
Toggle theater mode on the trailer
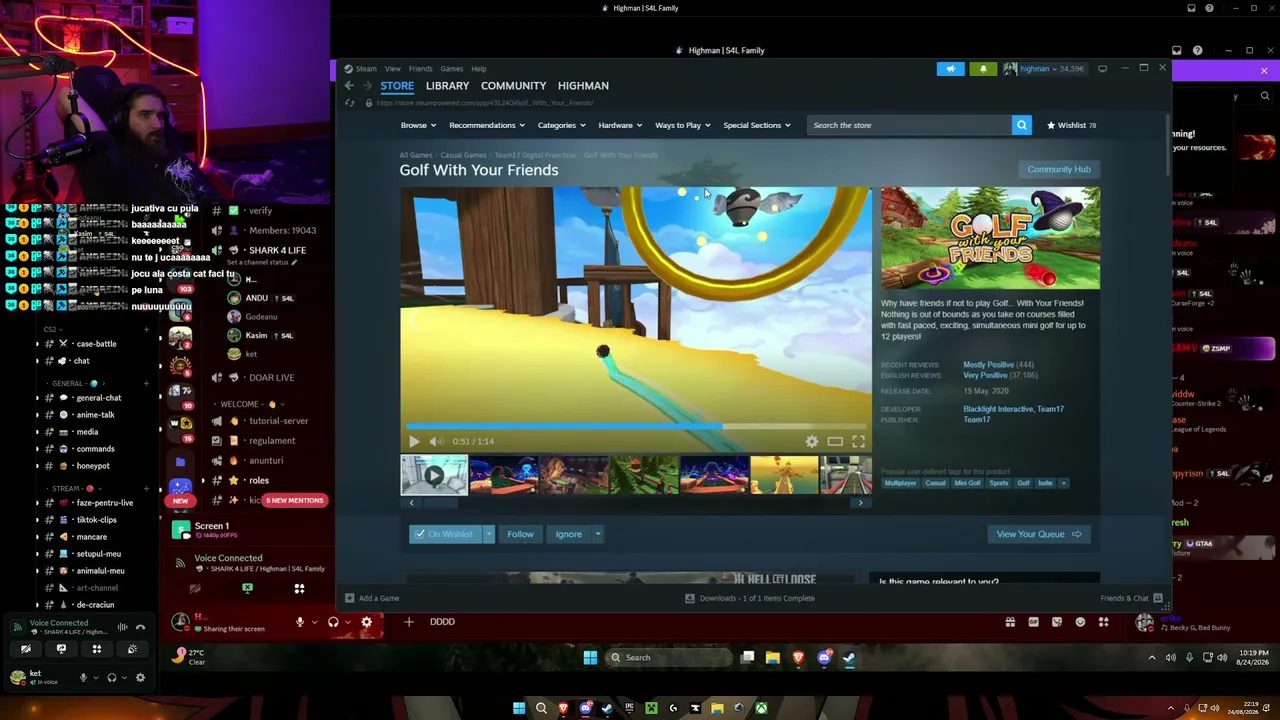click(835, 441)
